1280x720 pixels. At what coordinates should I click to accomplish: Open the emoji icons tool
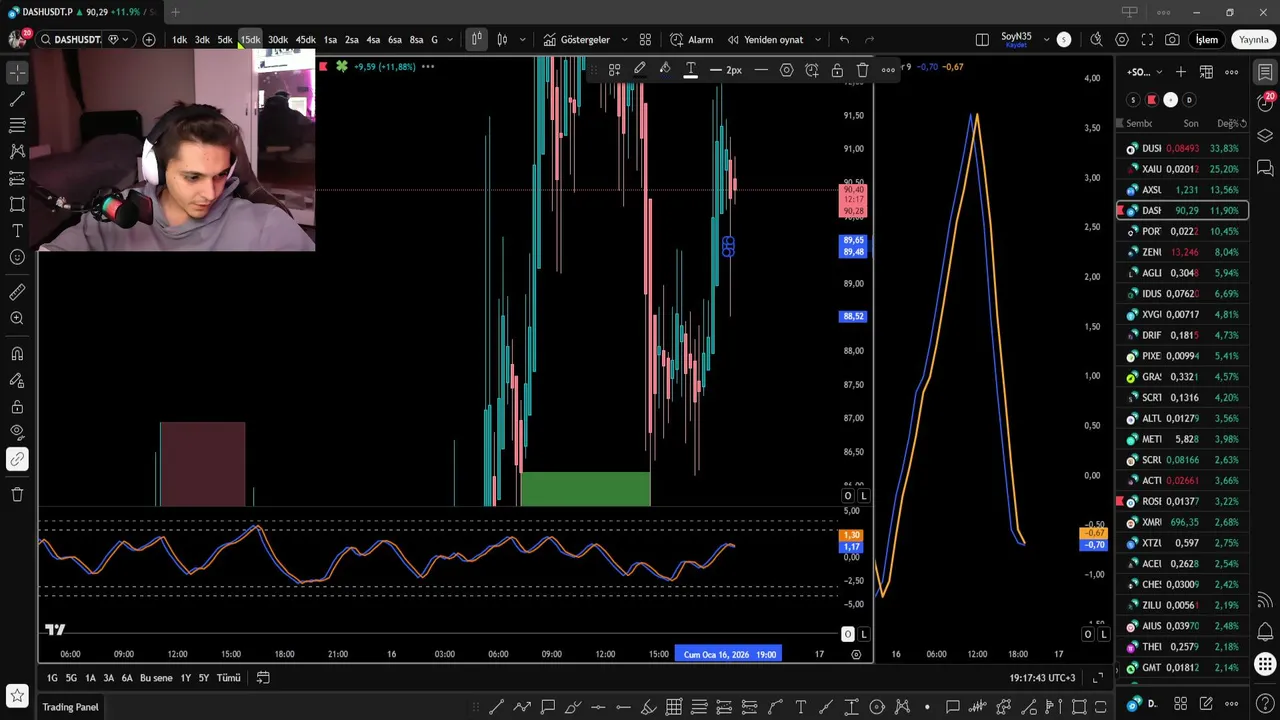17,257
